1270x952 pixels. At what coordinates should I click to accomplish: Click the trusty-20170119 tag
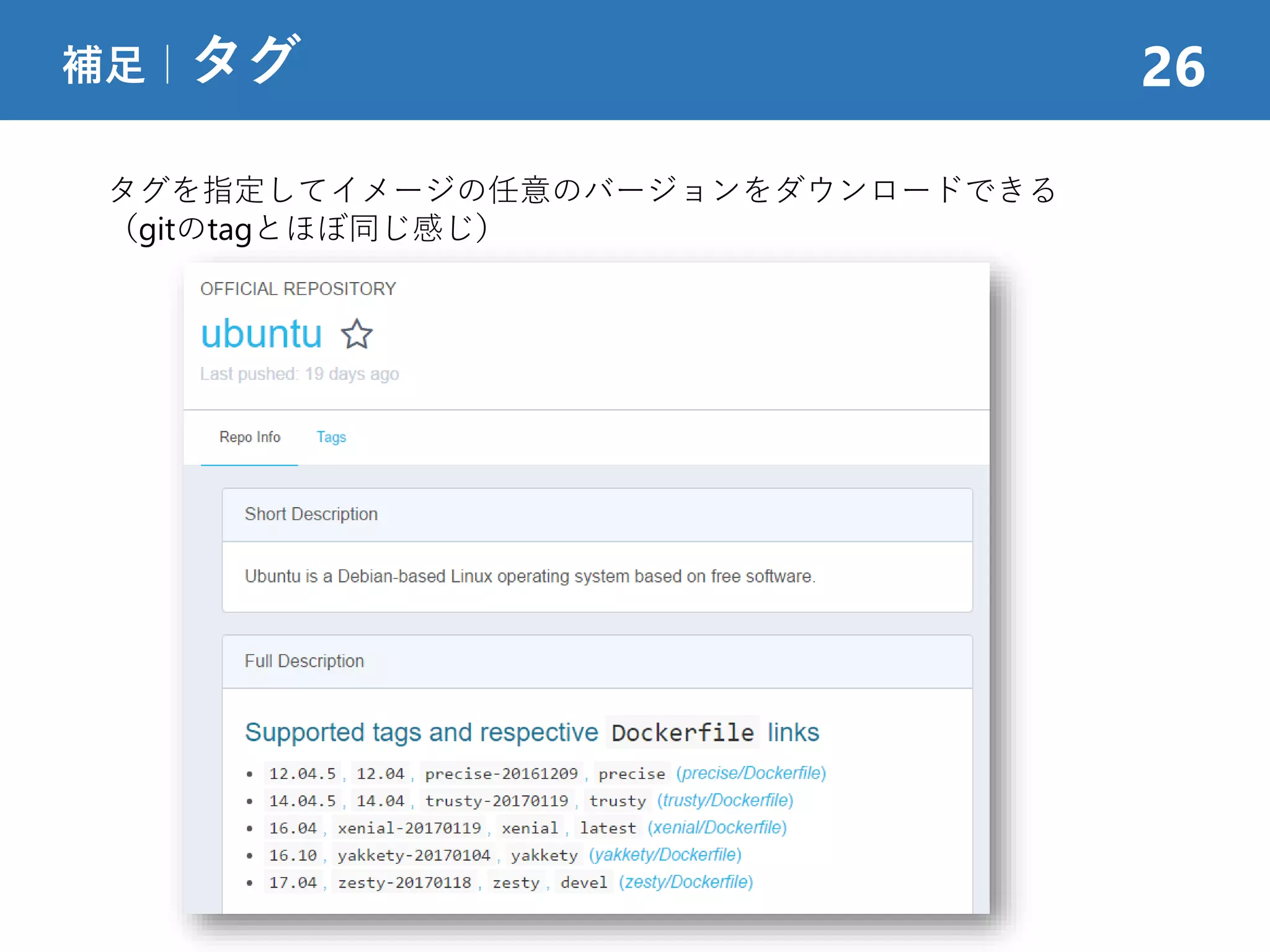[x=496, y=801]
